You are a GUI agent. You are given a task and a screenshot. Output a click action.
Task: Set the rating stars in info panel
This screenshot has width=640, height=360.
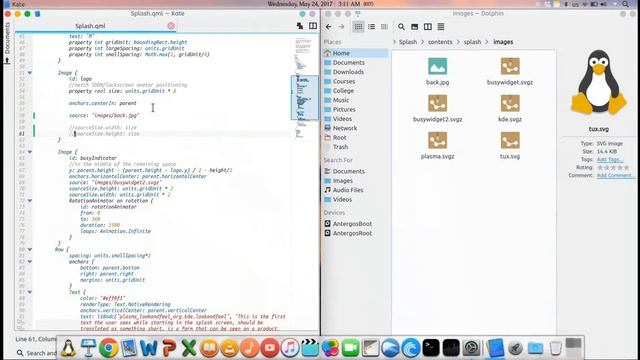613,167
